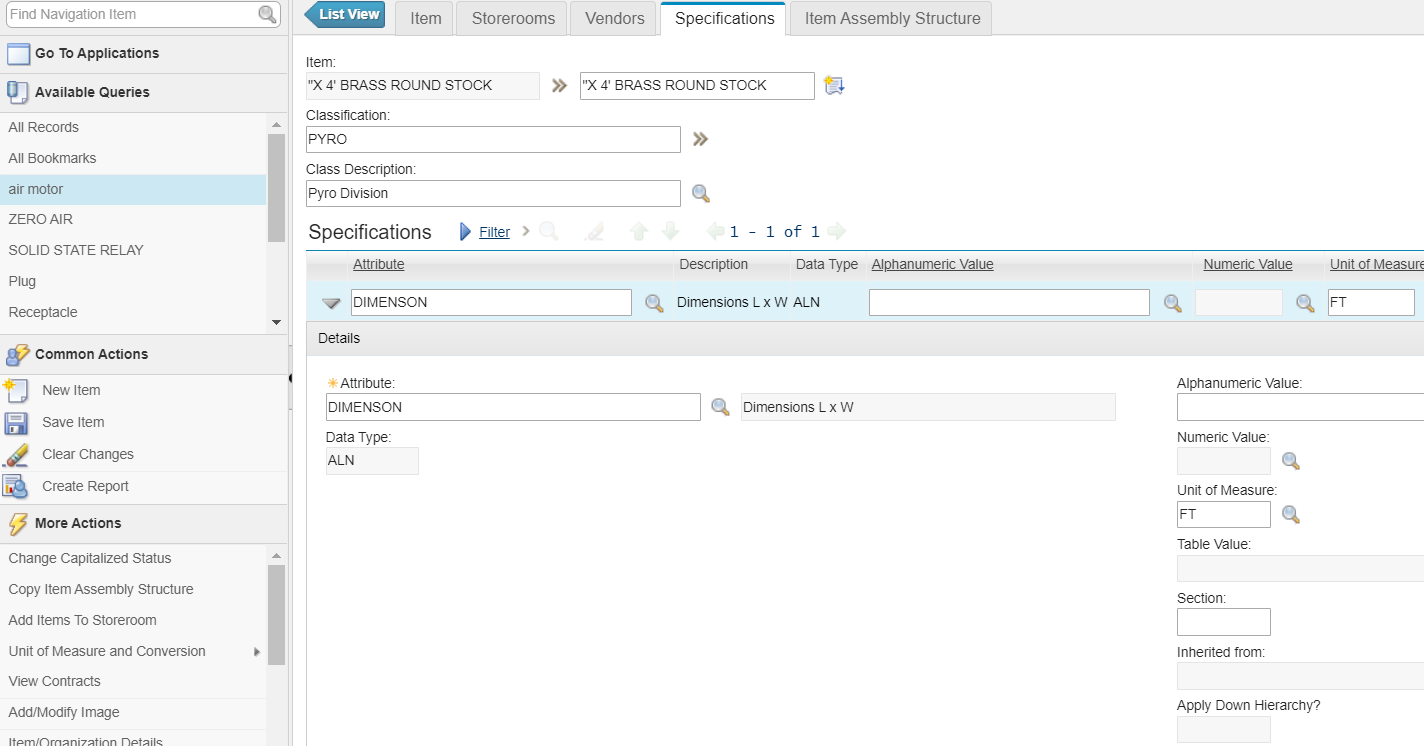Click the Save Item icon
Image resolution: width=1424 pixels, height=746 pixels.
[x=16, y=423]
